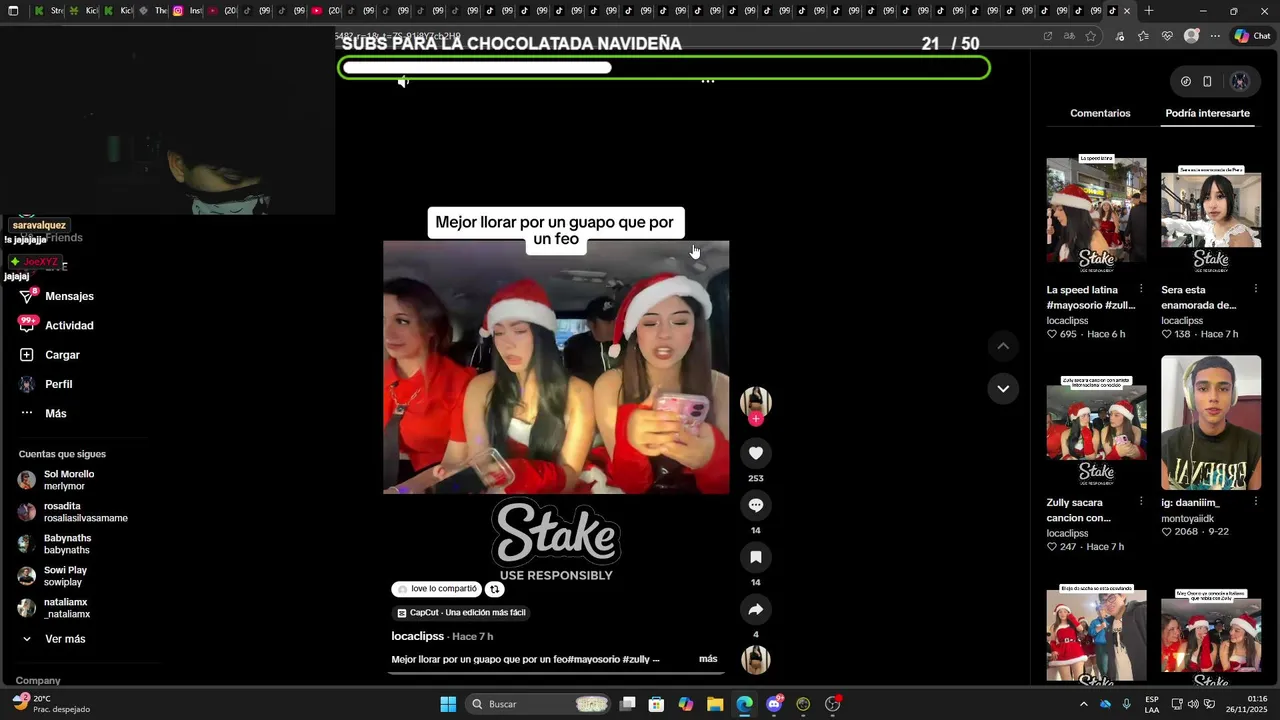The width and height of the screenshot is (1280, 720).
Task: Open Mensajes in the sidebar
Action: coord(57,296)
